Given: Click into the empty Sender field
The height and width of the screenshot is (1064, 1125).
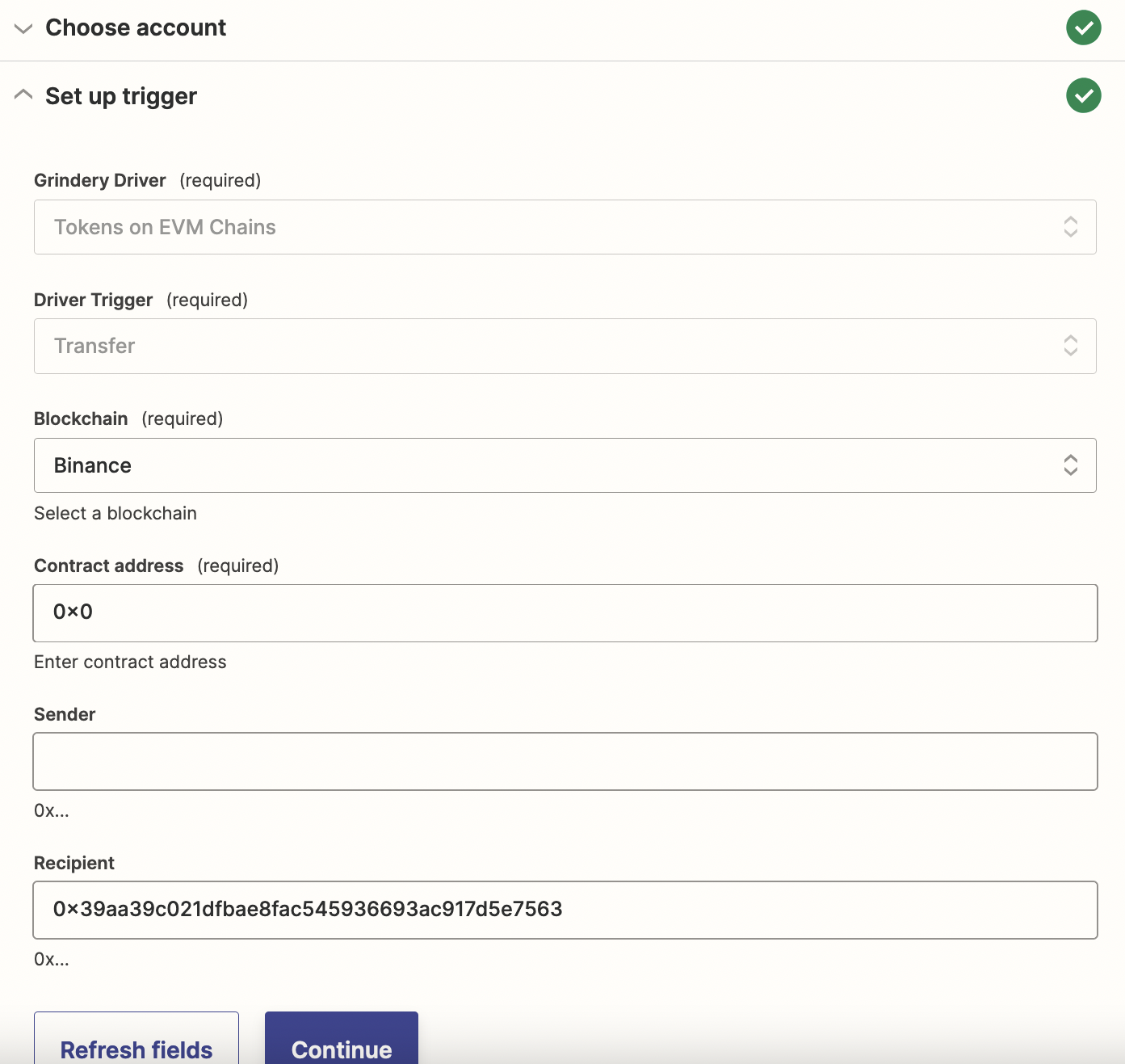Looking at the screenshot, I should 565,761.
